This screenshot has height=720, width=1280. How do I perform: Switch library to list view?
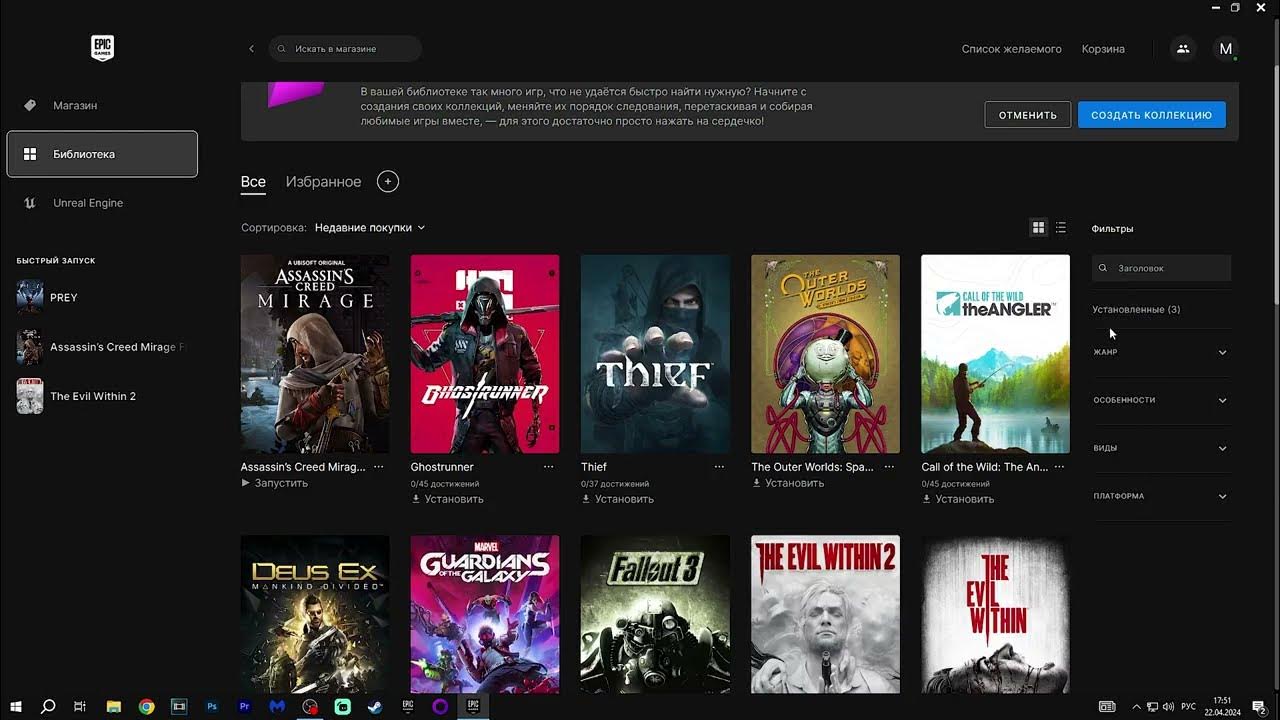coord(1061,228)
